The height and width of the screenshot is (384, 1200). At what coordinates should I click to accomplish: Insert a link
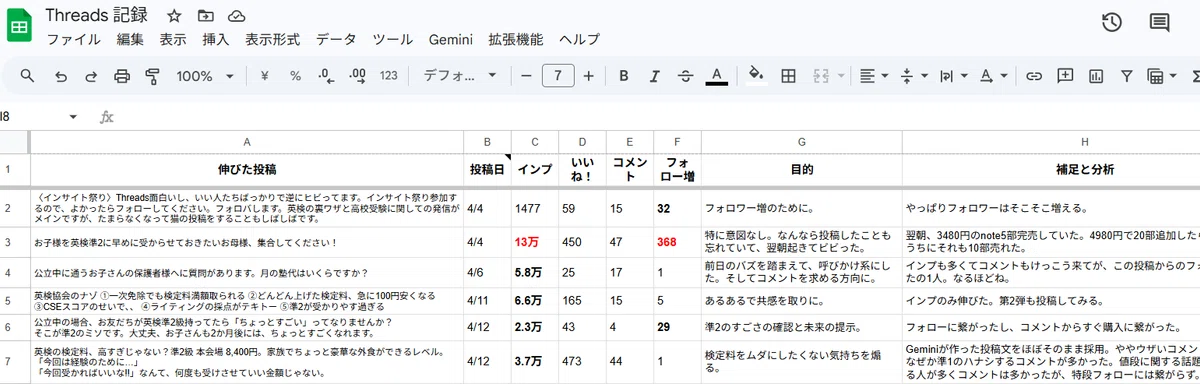(x=1035, y=76)
